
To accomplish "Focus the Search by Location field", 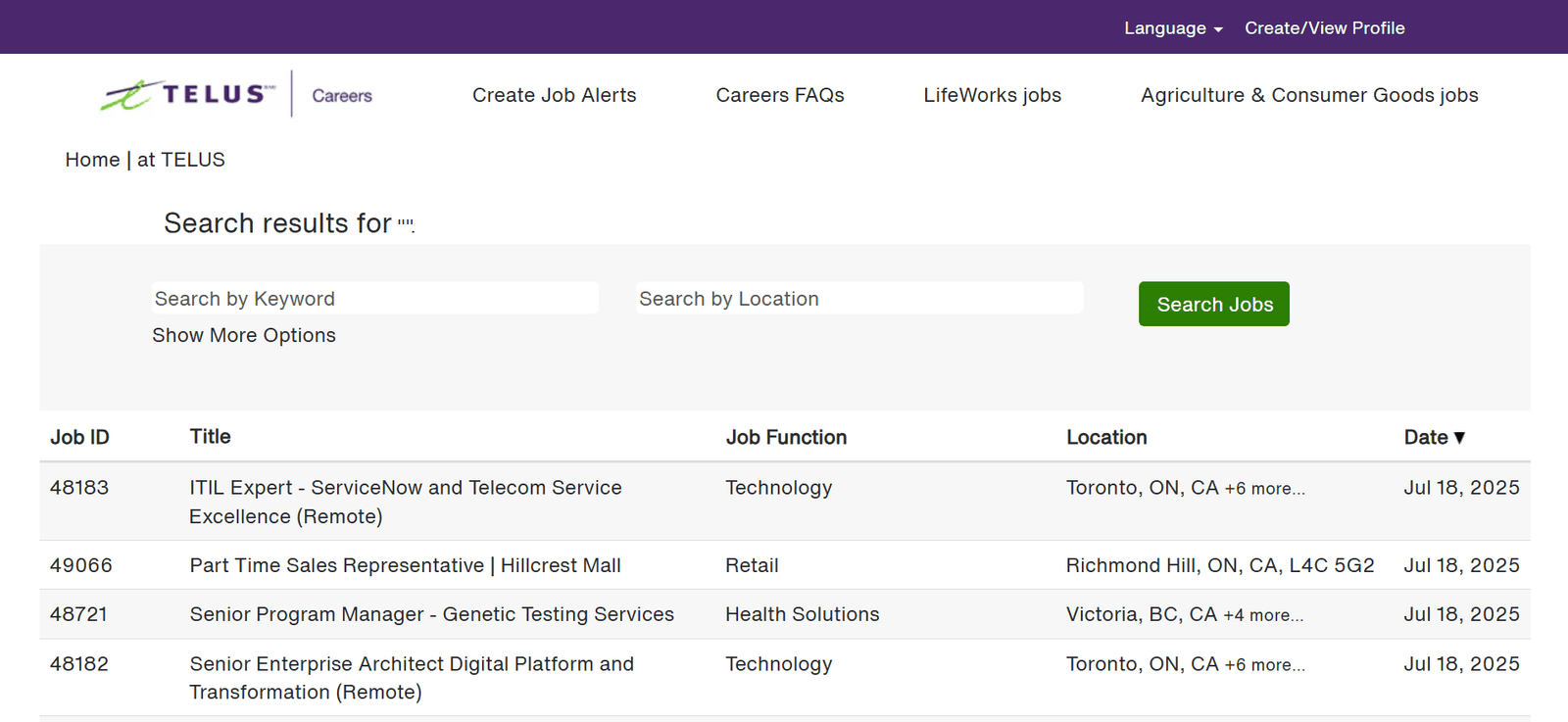I will (859, 298).
